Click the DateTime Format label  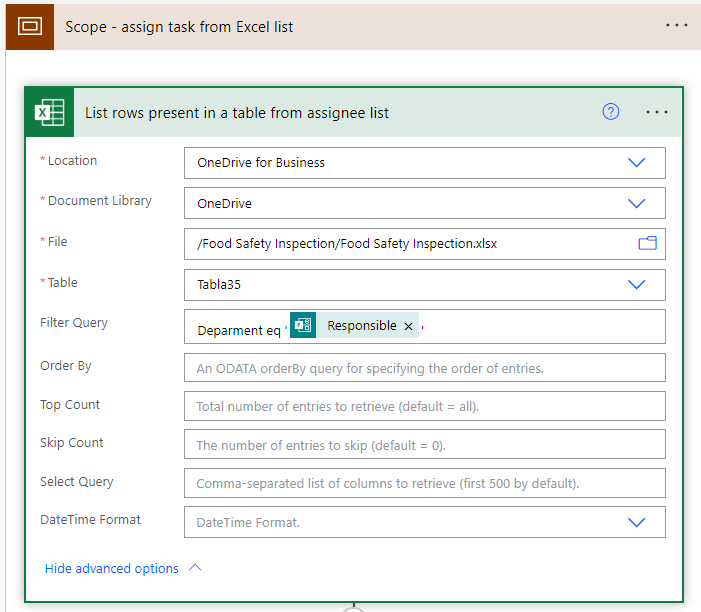tap(90, 519)
